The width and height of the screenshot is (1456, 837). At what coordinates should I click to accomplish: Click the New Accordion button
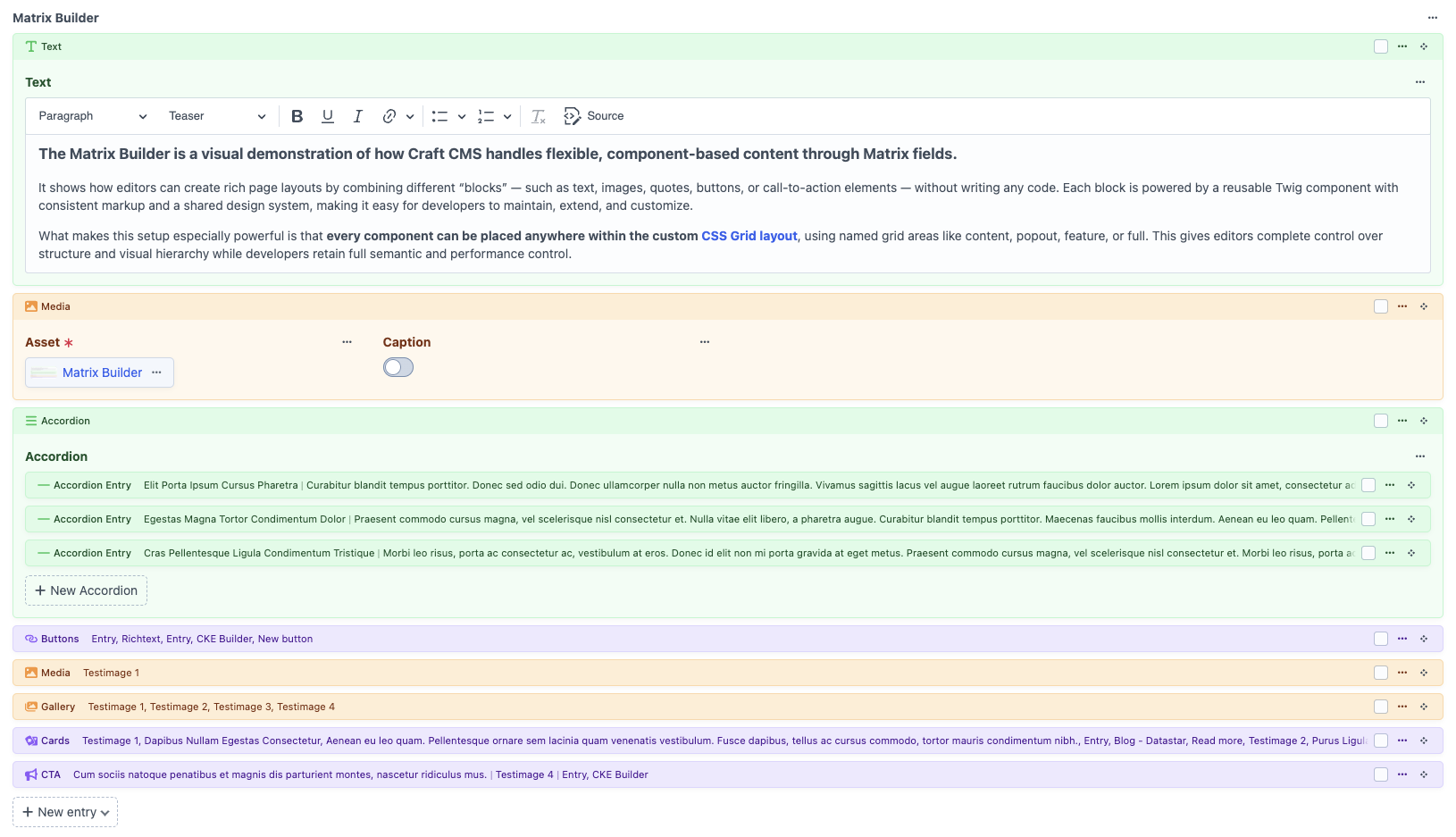(x=86, y=590)
